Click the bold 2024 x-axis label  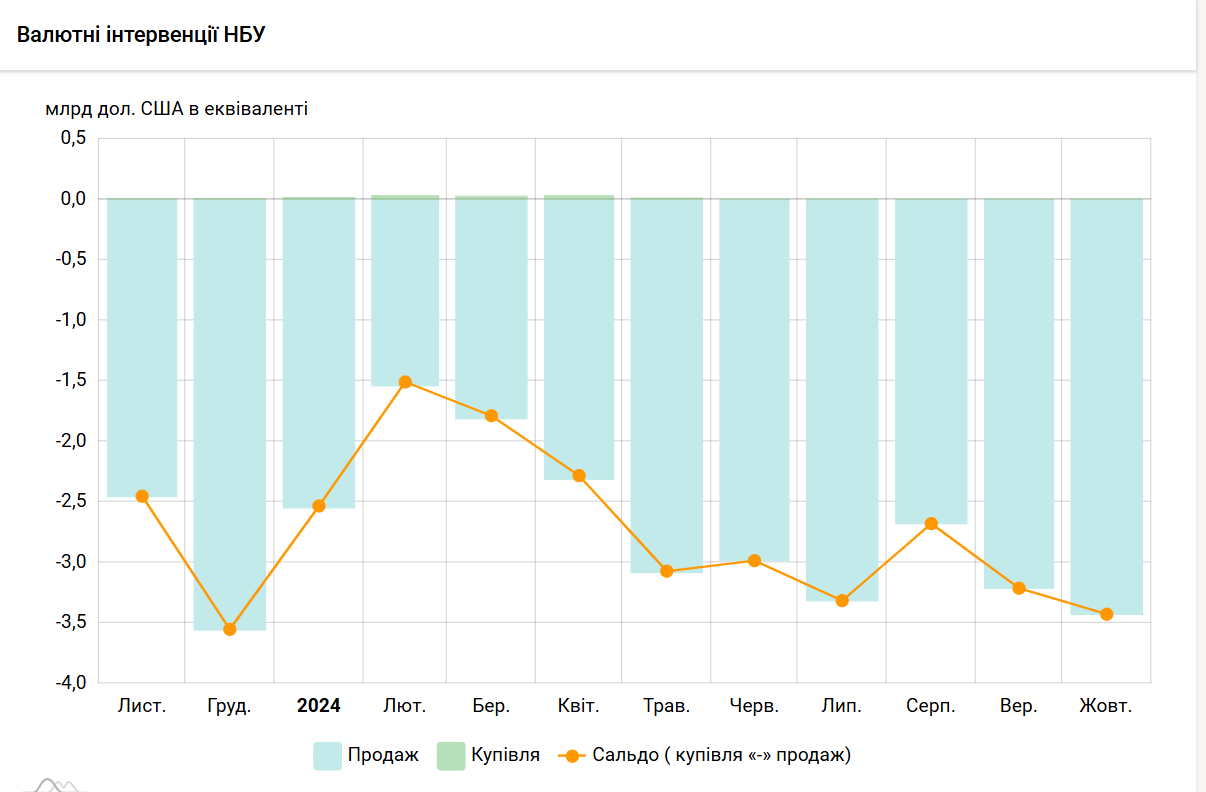(x=319, y=706)
